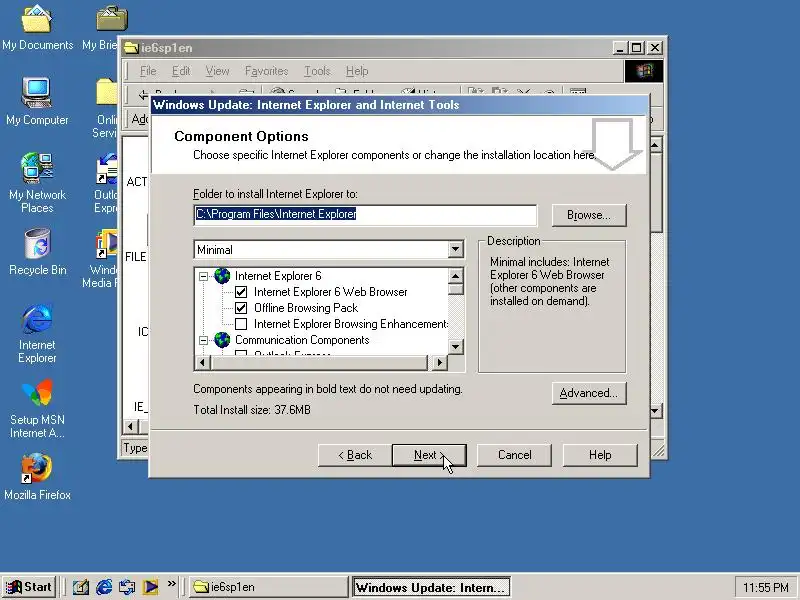Click Next to continue setup

point(429,455)
